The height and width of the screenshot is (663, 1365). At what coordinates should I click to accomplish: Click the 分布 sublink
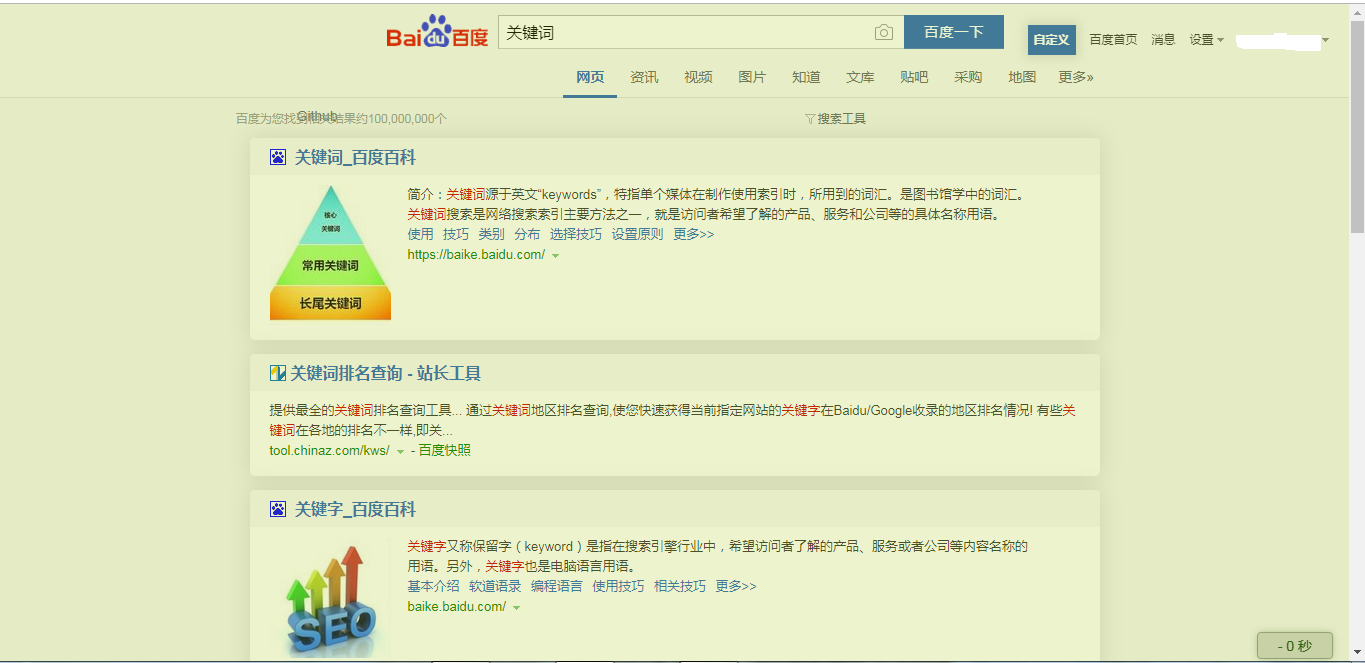click(x=527, y=234)
